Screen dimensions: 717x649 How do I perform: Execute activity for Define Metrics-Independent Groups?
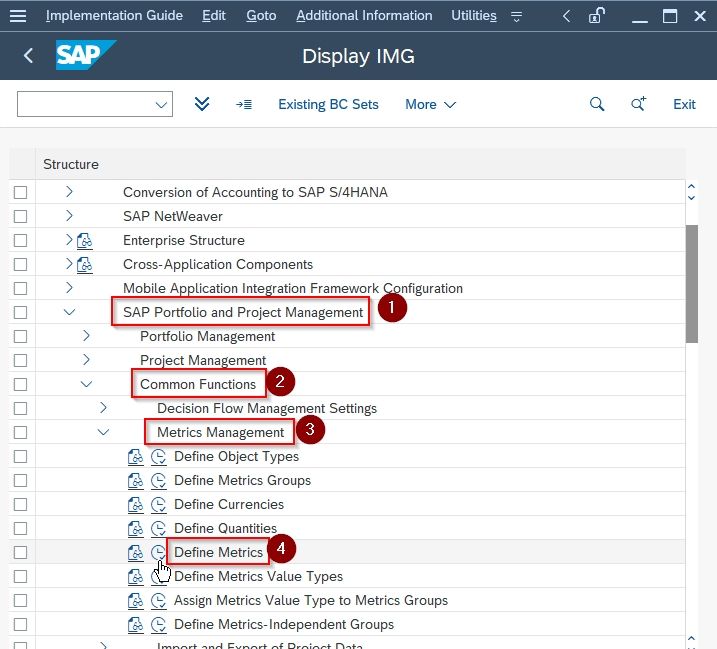click(158, 624)
